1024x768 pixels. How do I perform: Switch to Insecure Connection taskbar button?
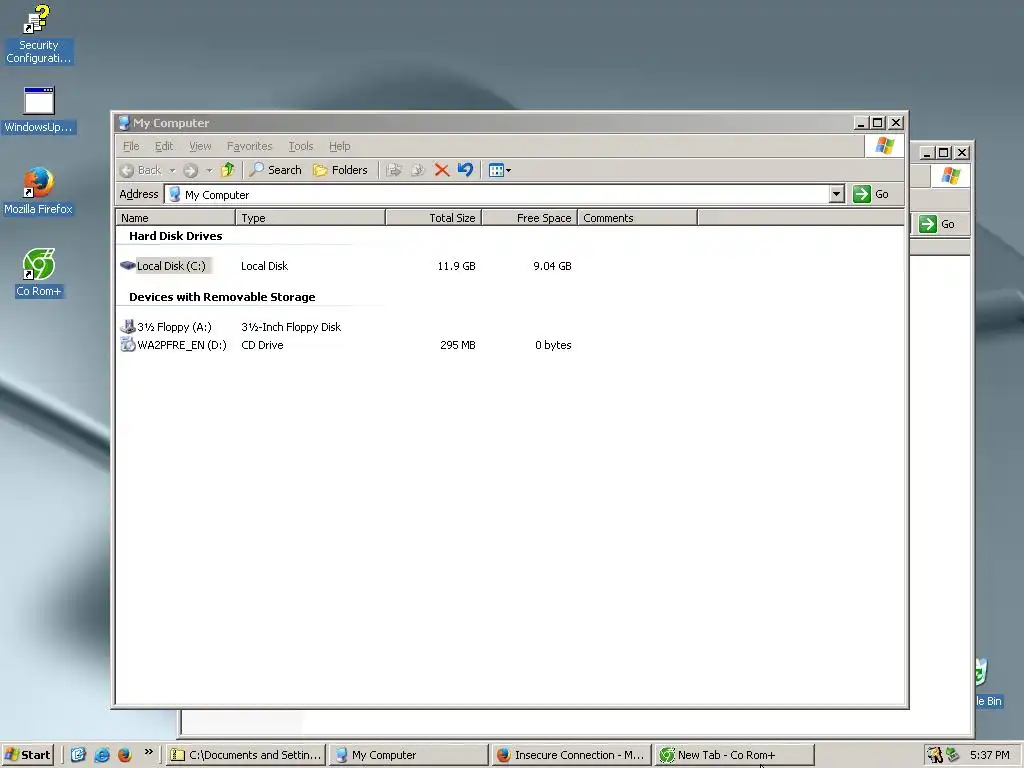571,755
